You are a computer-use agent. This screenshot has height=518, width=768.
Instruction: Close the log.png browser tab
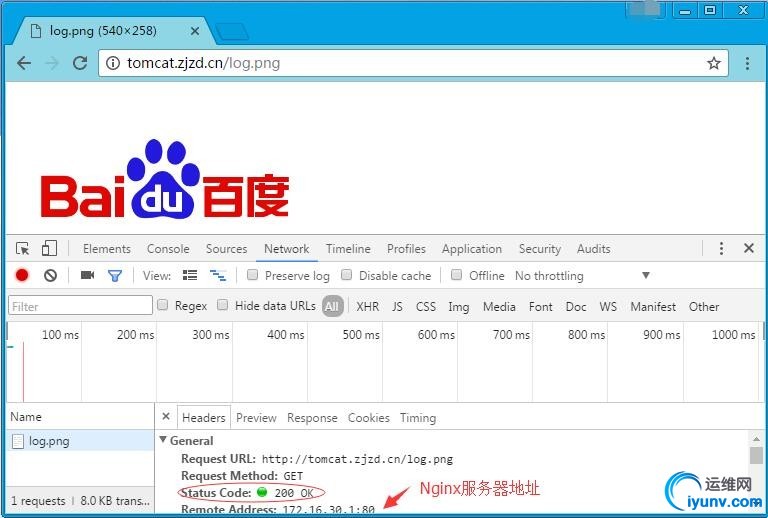point(194,31)
